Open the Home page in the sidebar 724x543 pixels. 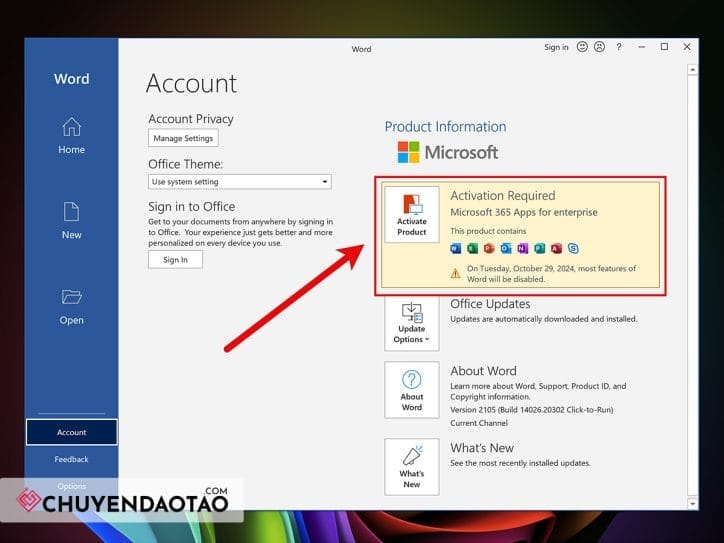[x=72, y=136]
